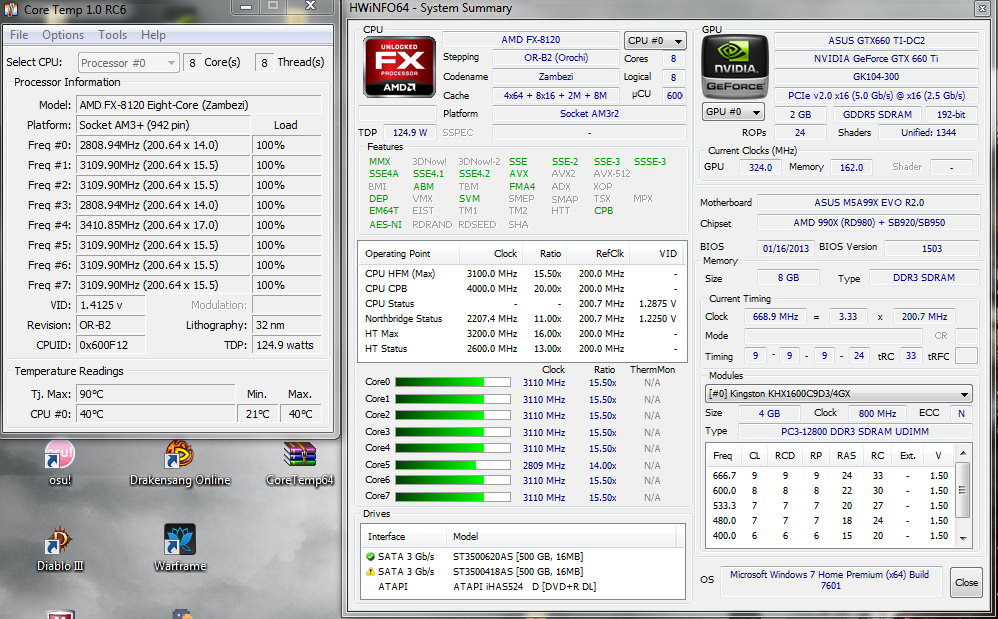998x619 pixels.
Task: Click the CPUID value 0x600F12
Action: point(111,345)
